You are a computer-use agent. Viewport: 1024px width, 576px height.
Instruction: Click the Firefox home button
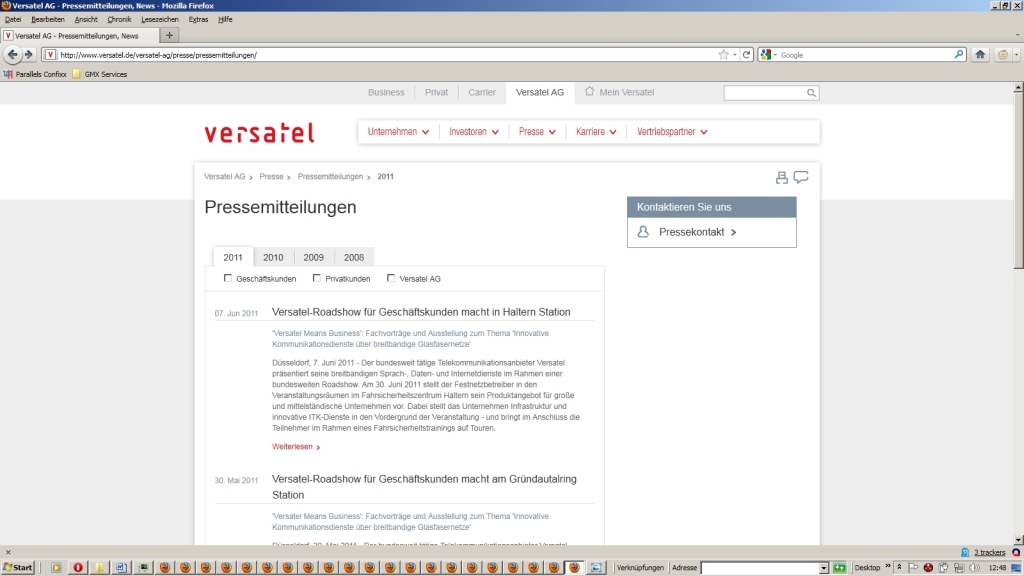pyautogui.click(x=980, y=55)
